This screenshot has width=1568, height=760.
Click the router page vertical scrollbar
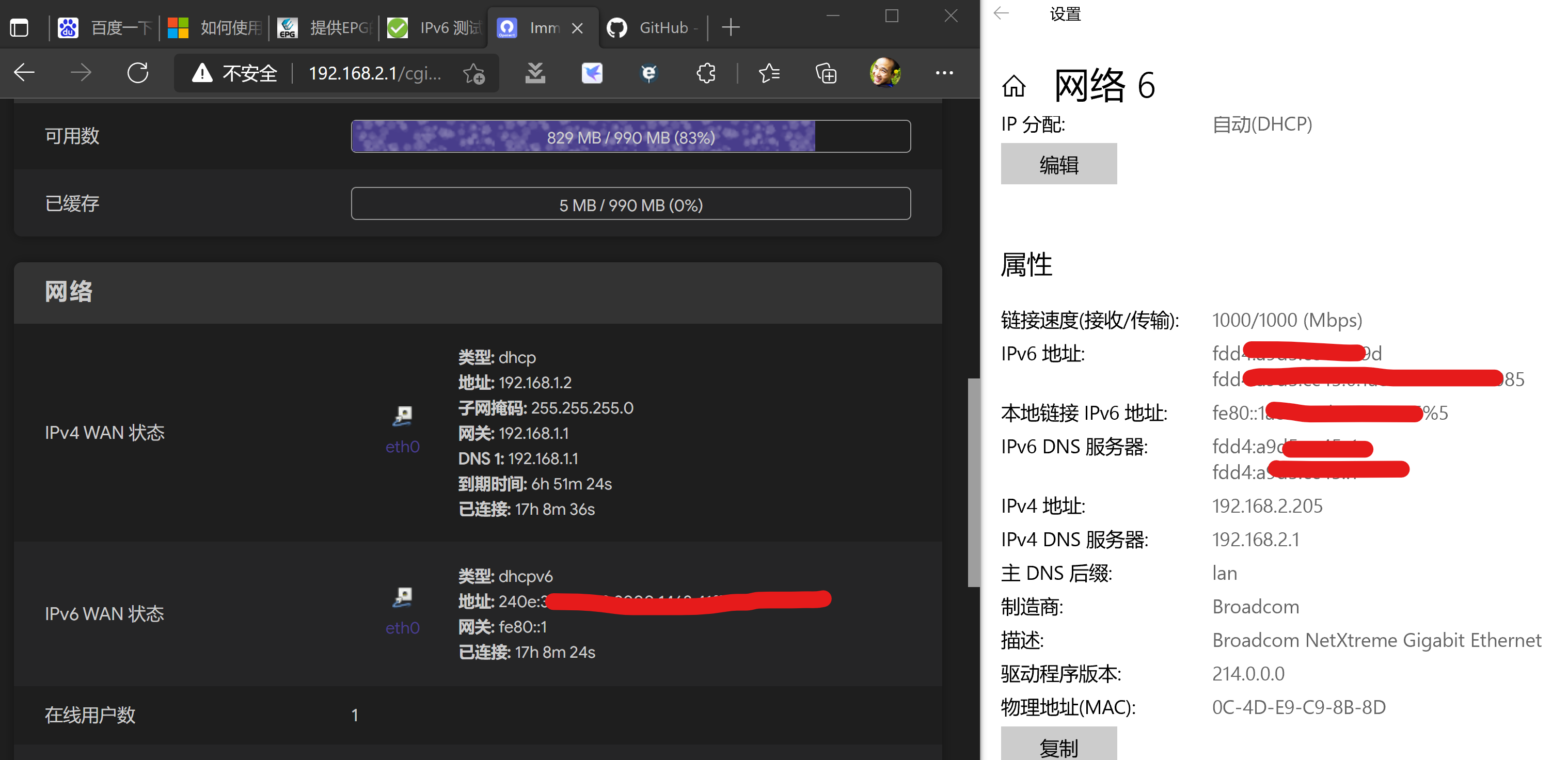(973, 483)
